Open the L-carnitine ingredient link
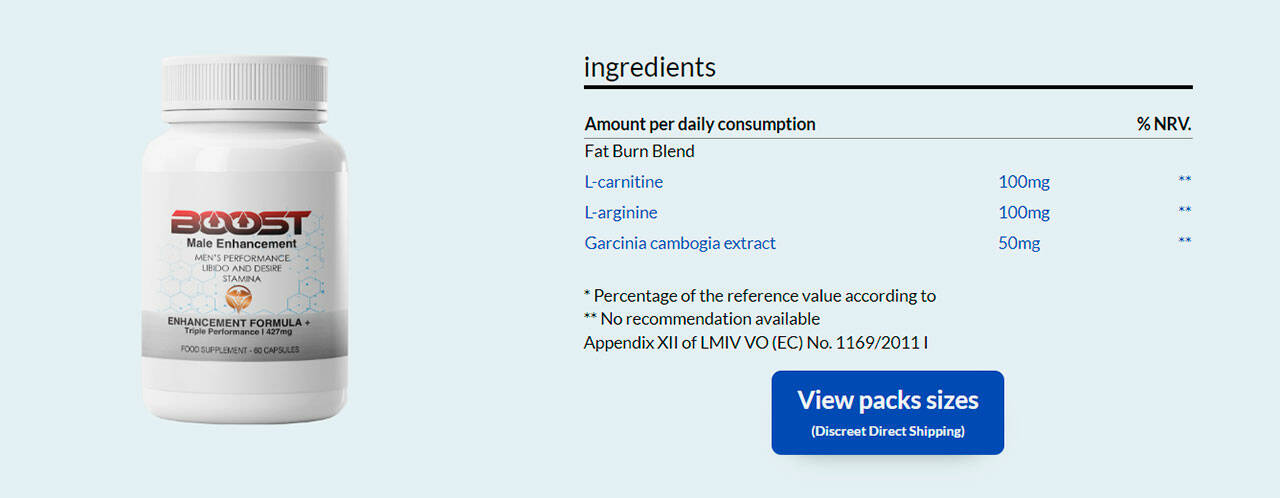The width and height of the screenshot is (1280, 498). pyautogui.click(x=624, y=182)
